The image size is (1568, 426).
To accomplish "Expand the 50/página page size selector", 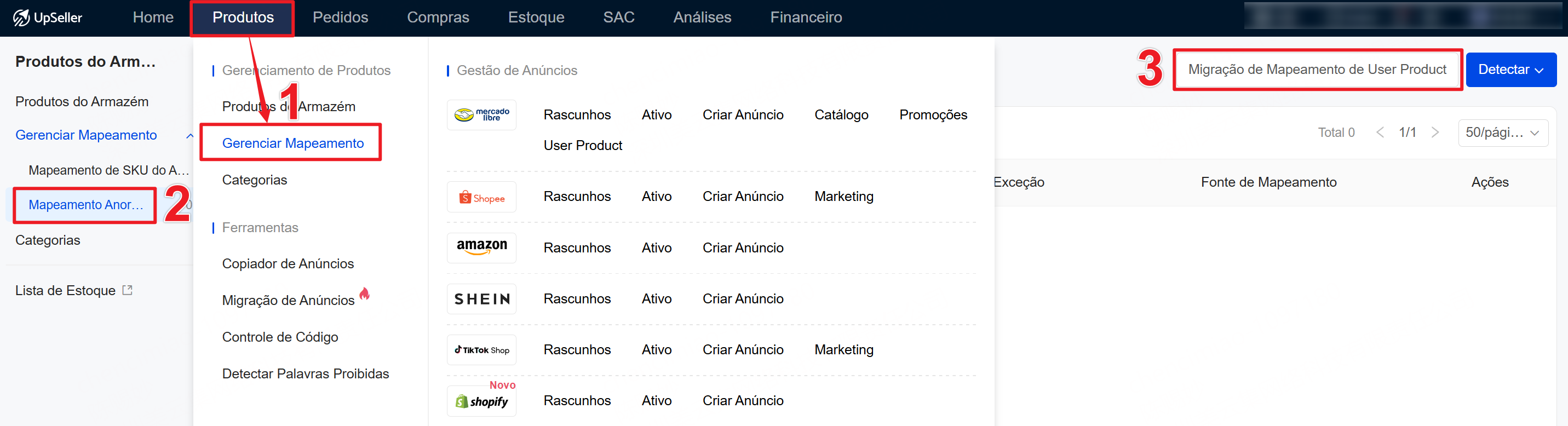I will (1502, 133).
